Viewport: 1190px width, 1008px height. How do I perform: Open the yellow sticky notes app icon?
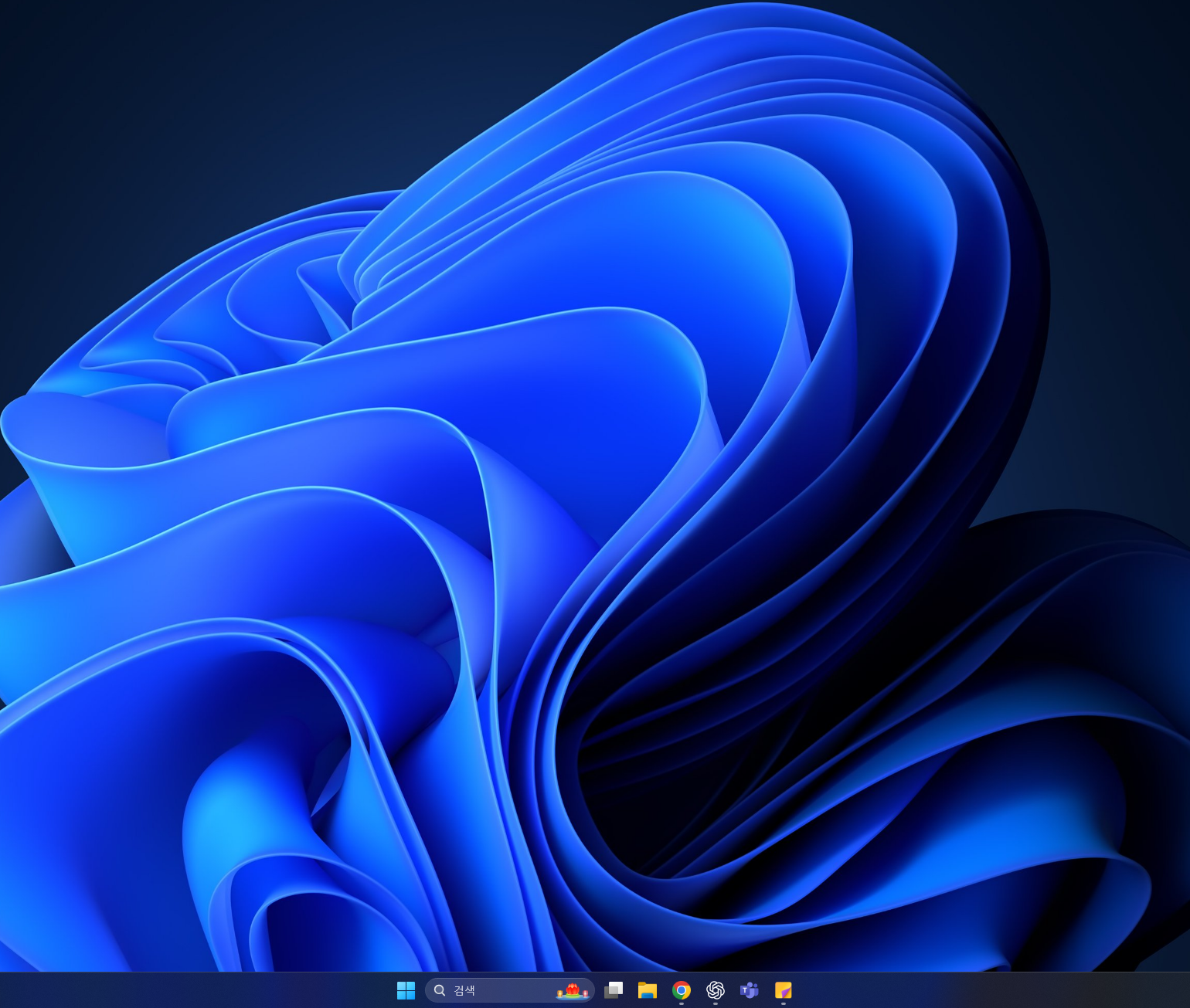coord(784,990)
